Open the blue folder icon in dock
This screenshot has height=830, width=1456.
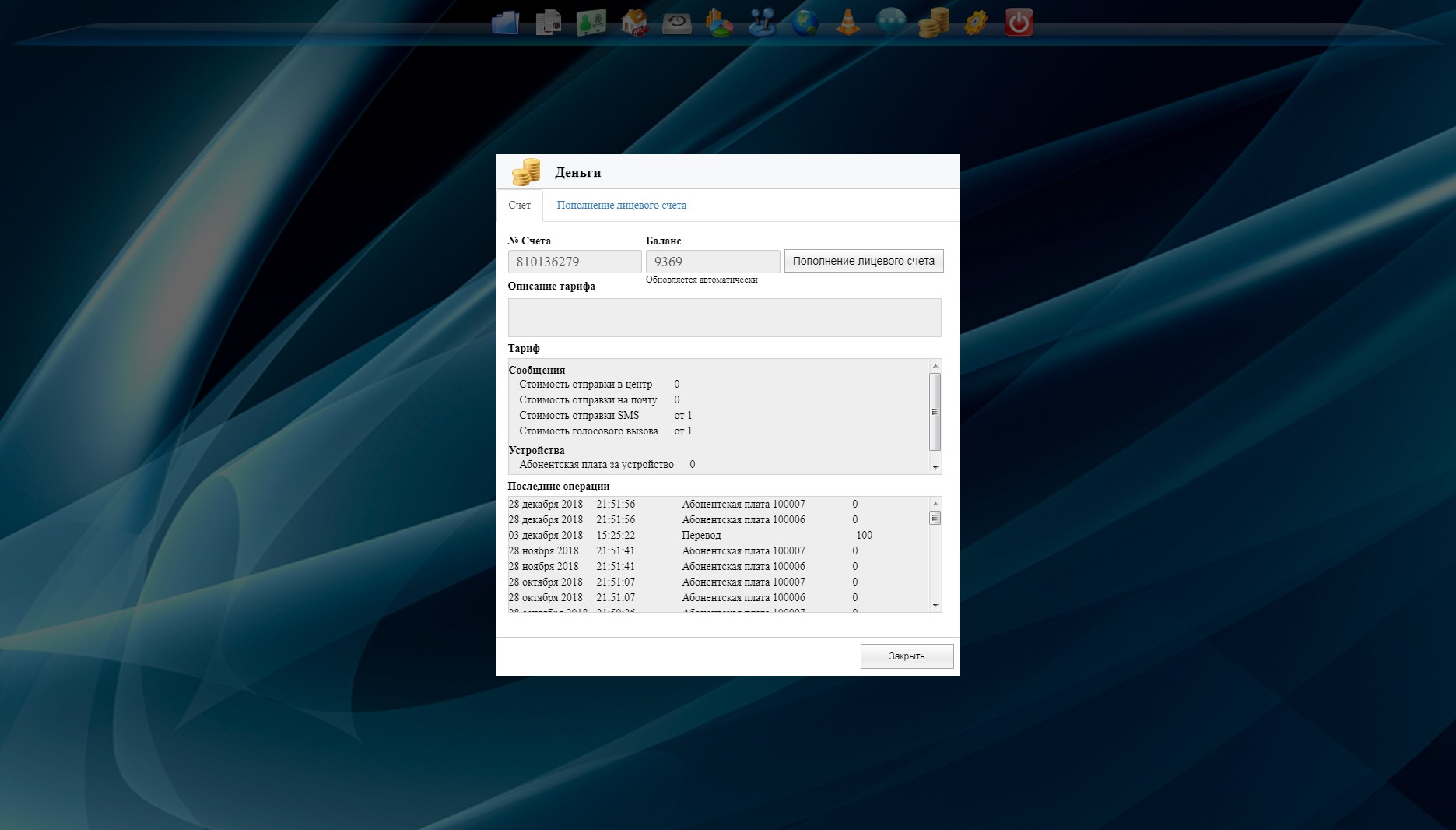point(505,22)
